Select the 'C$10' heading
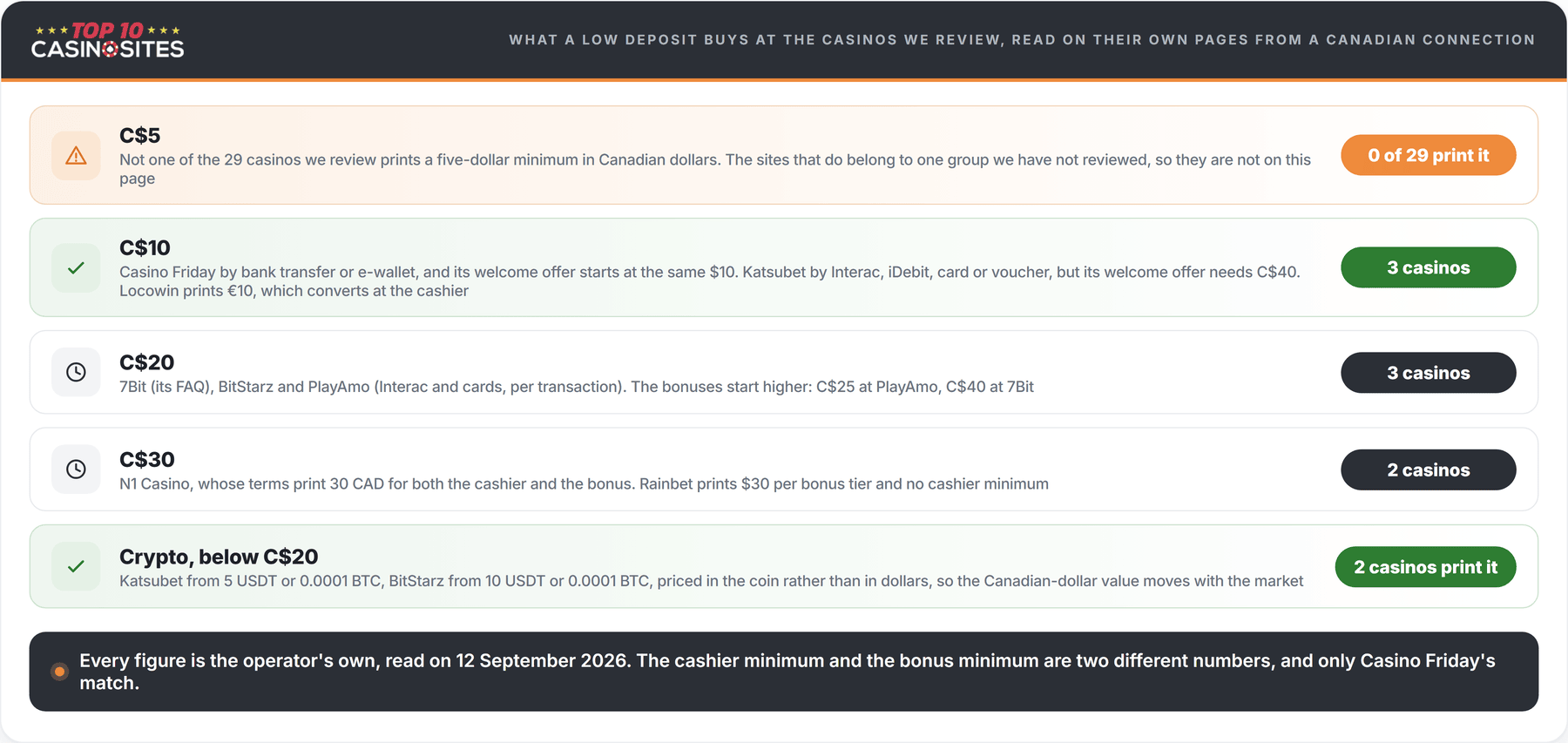The image size is (1568, 743). (x=145, y=248)
